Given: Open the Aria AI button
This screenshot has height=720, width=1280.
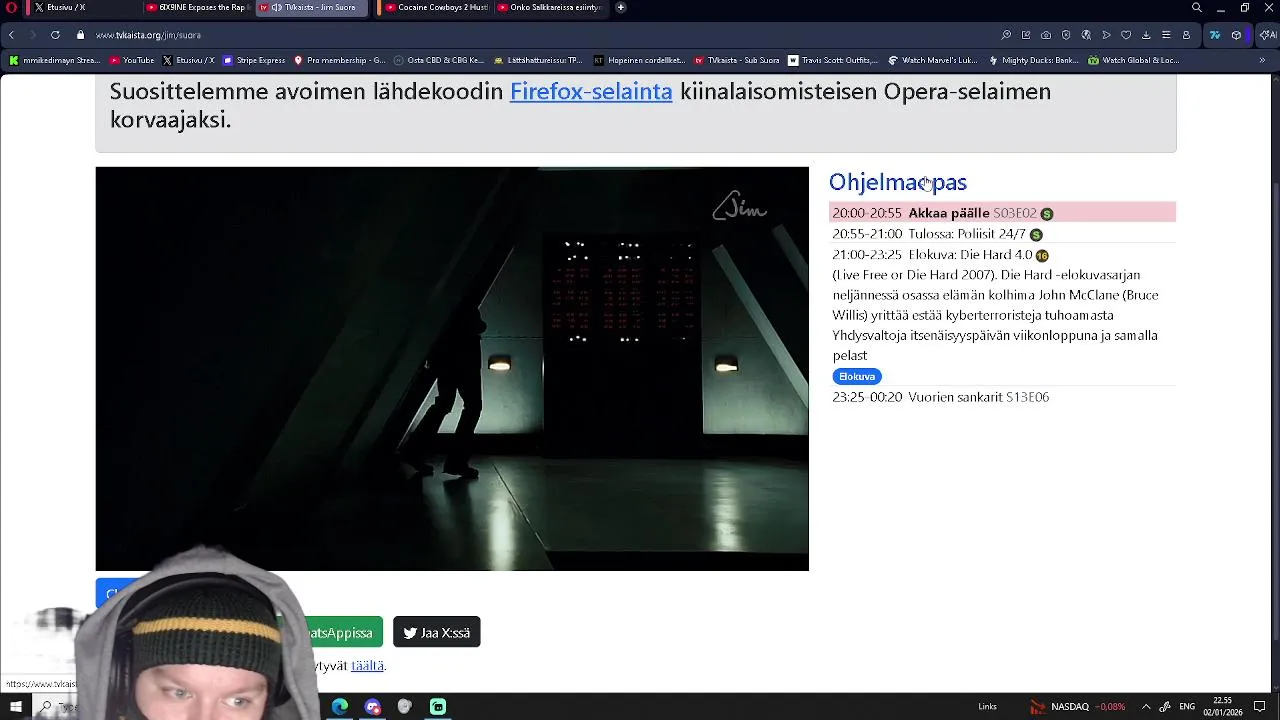Looking at the screenshot, I should point(1267,35).
